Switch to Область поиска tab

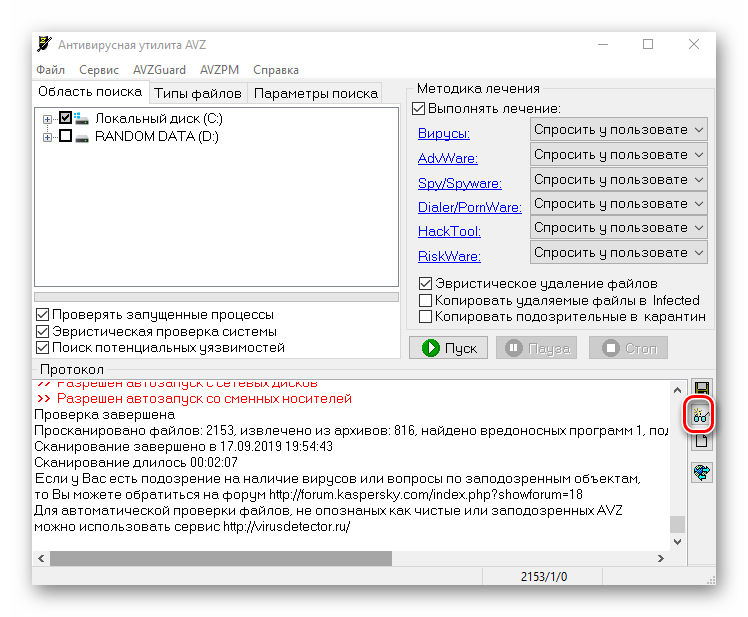tap(90, 92)
